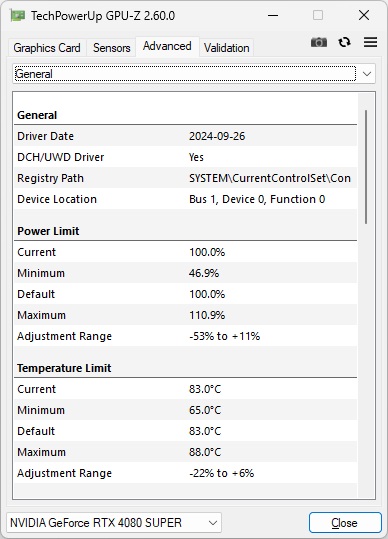Viewport: 388px width, 539px height.
Task: Minimize the GPU-Z window
Action: coord(273,15)
